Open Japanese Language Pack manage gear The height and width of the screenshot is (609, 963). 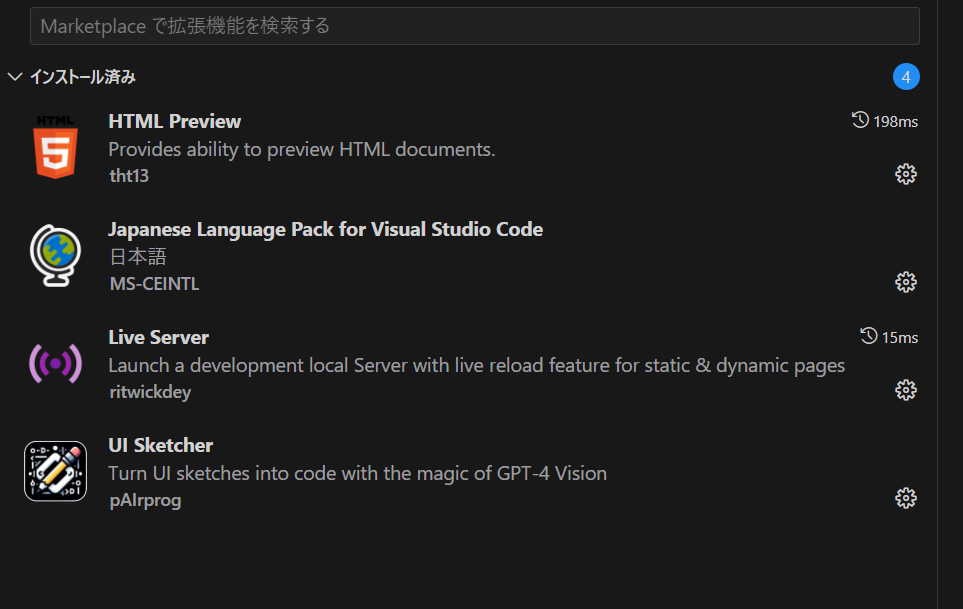coord(905,282)
